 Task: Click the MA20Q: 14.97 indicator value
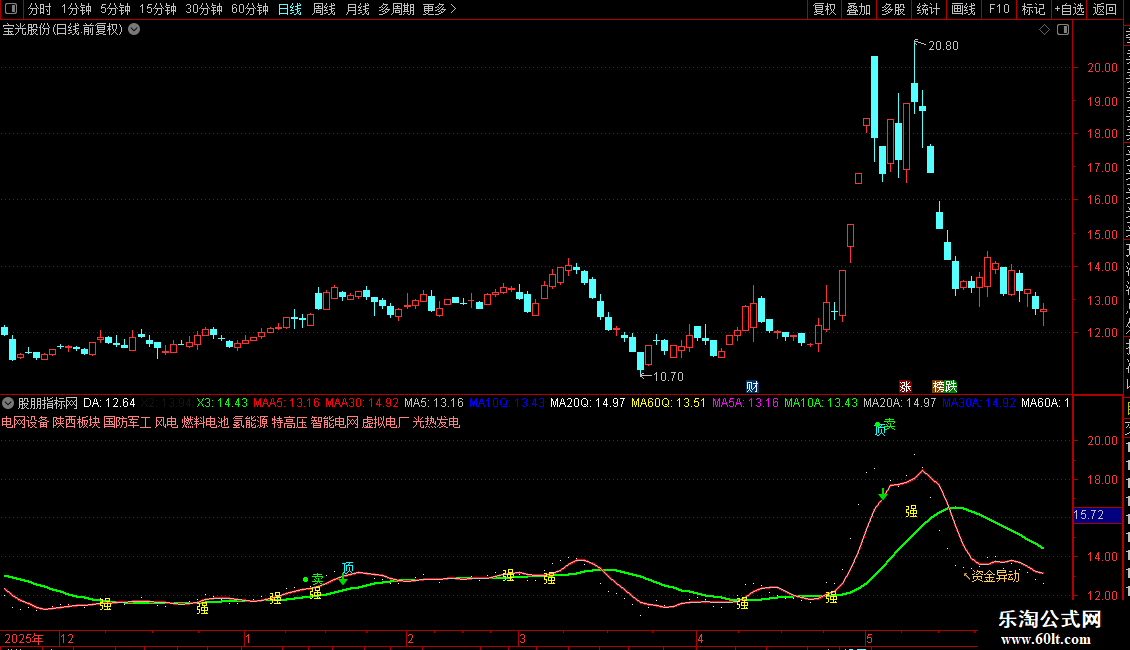(x=587, y=403)
